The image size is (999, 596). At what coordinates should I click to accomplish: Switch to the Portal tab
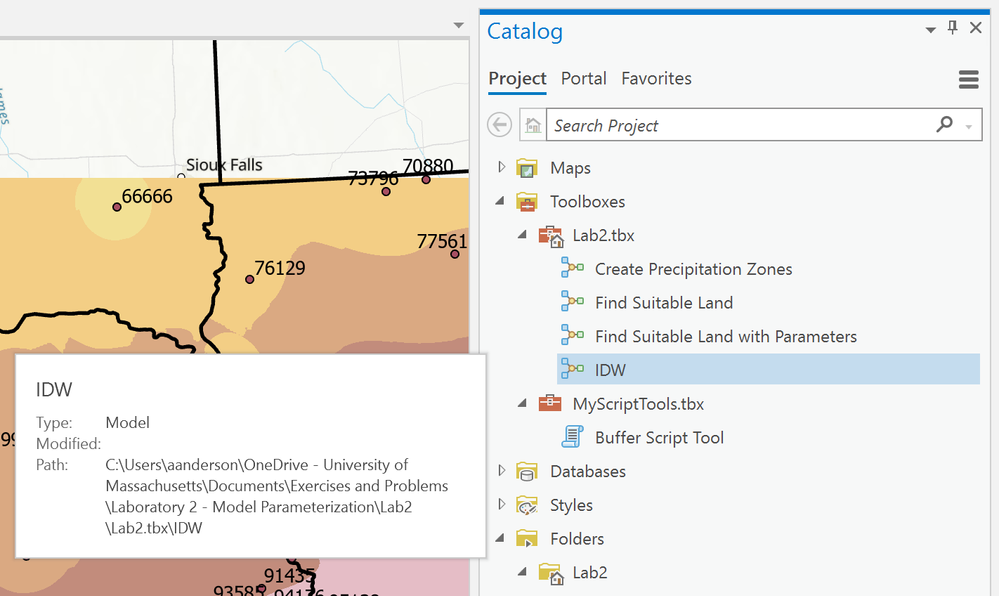[x=584, y=78]
